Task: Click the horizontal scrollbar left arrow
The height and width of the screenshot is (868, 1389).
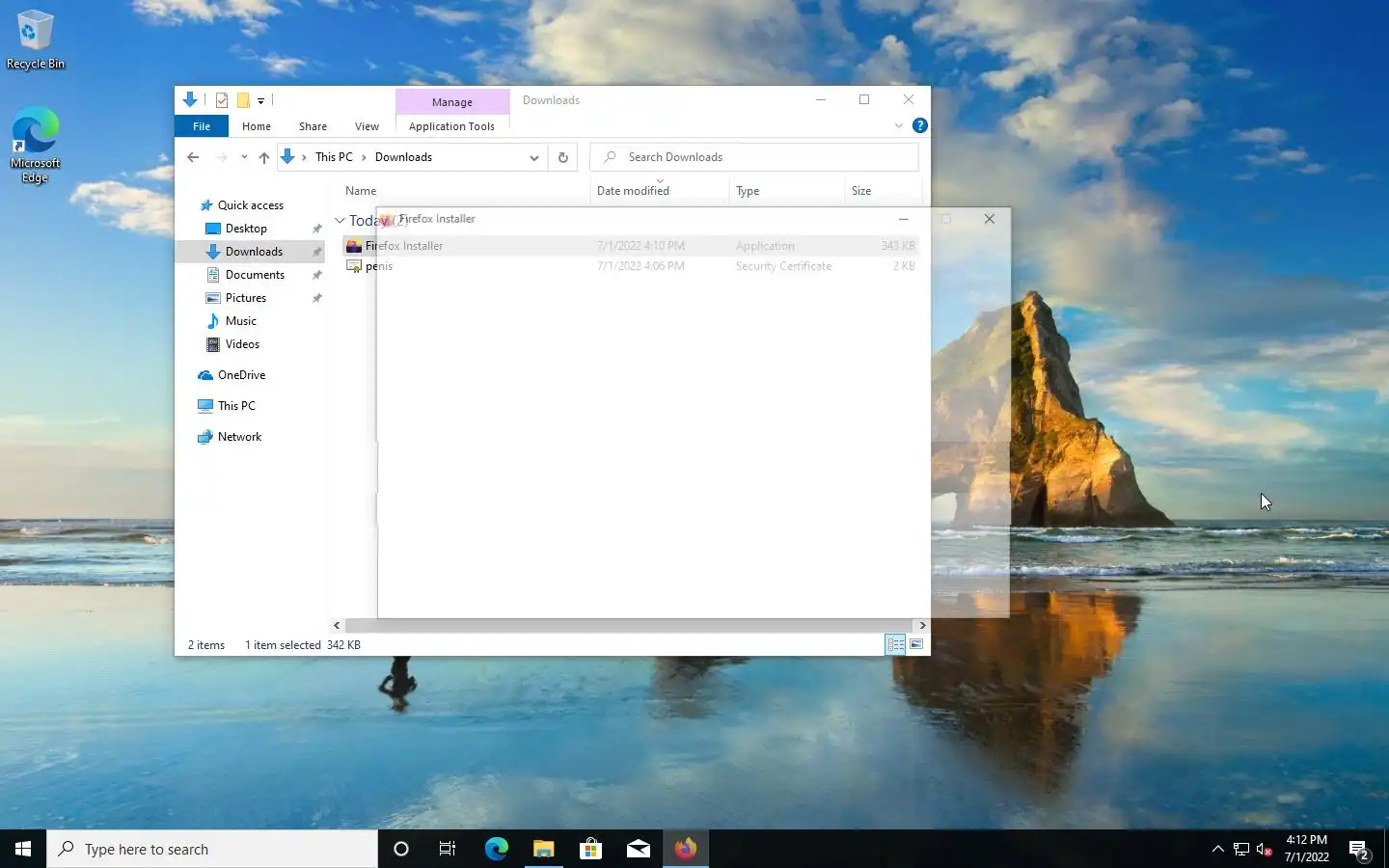Action: pyautogui.click(x=337, y=625)
